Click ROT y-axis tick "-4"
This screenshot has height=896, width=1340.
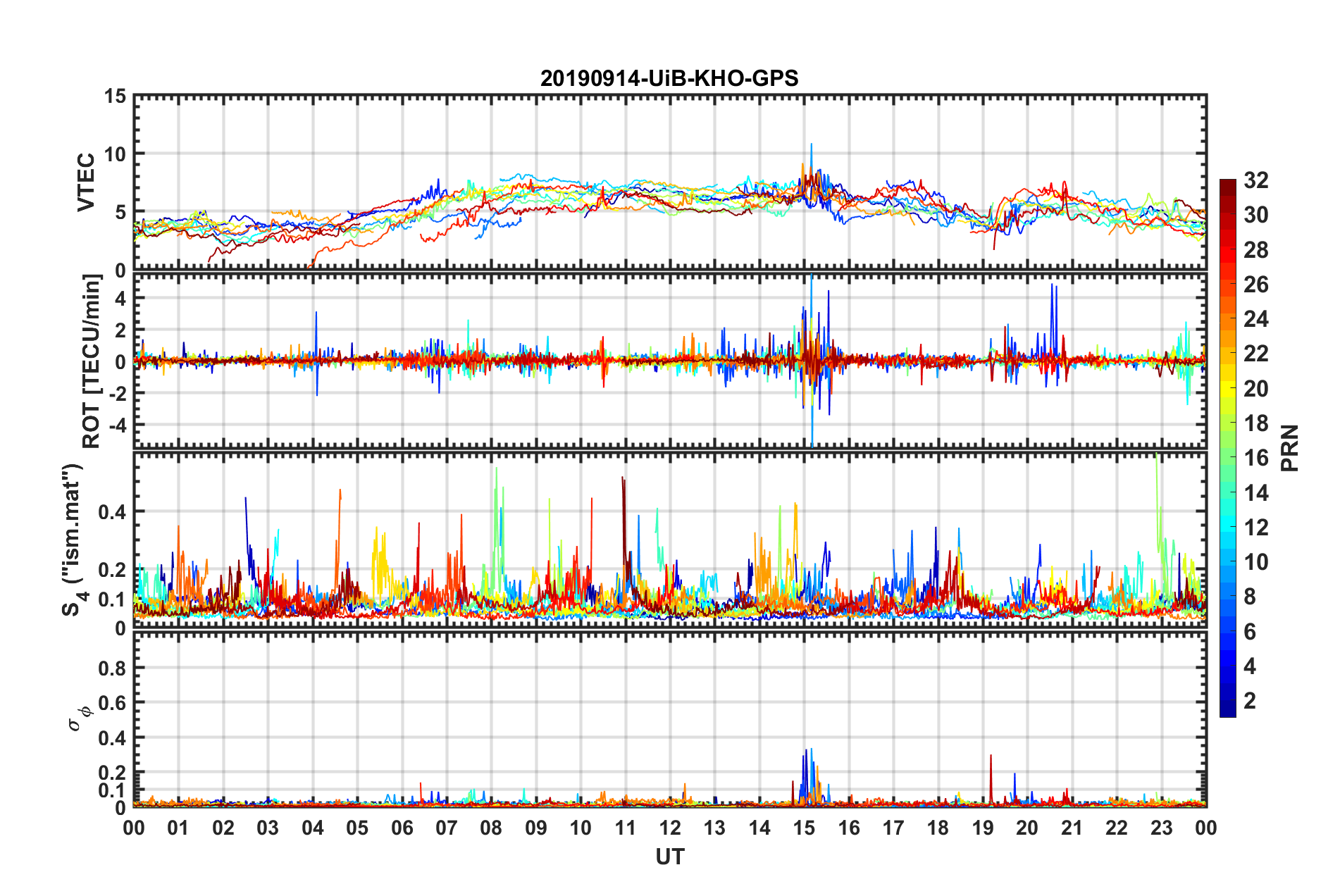click(117, 425)
